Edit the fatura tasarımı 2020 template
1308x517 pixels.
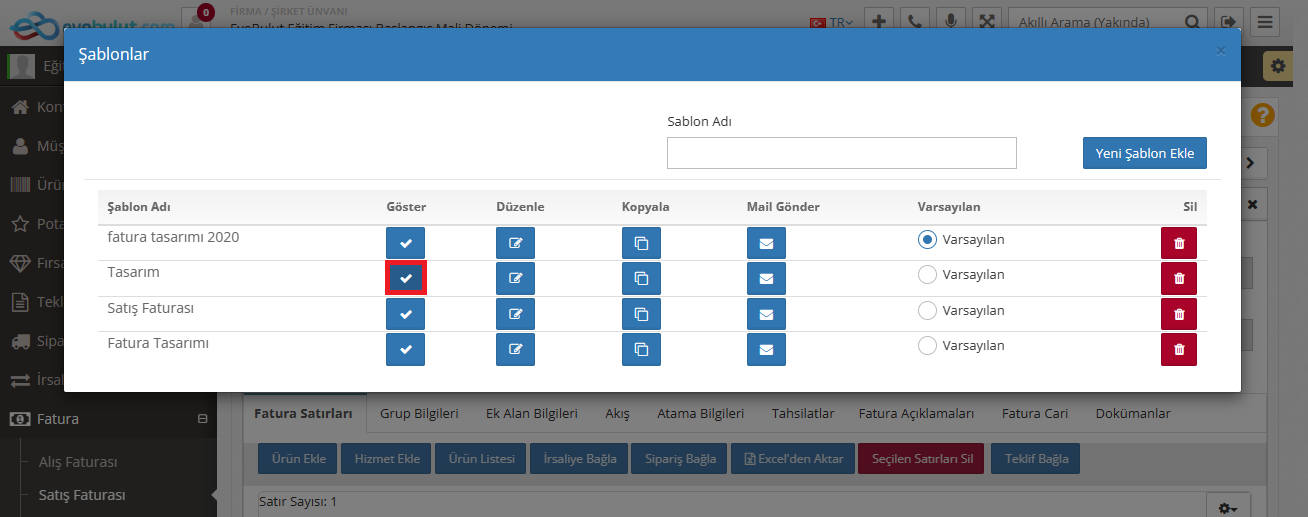(x=515, y=243)
